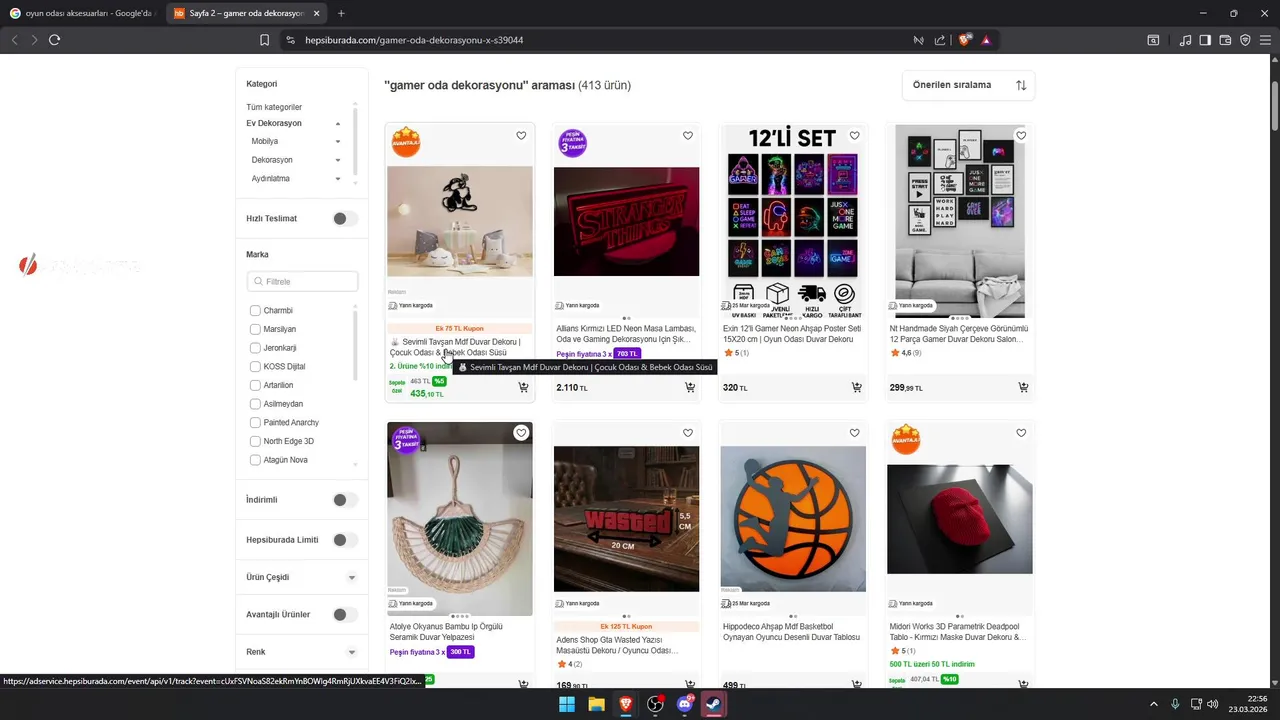Open the Brave Wallet icon
The width and height of the screenshot is (1280, 720).
1225,40
